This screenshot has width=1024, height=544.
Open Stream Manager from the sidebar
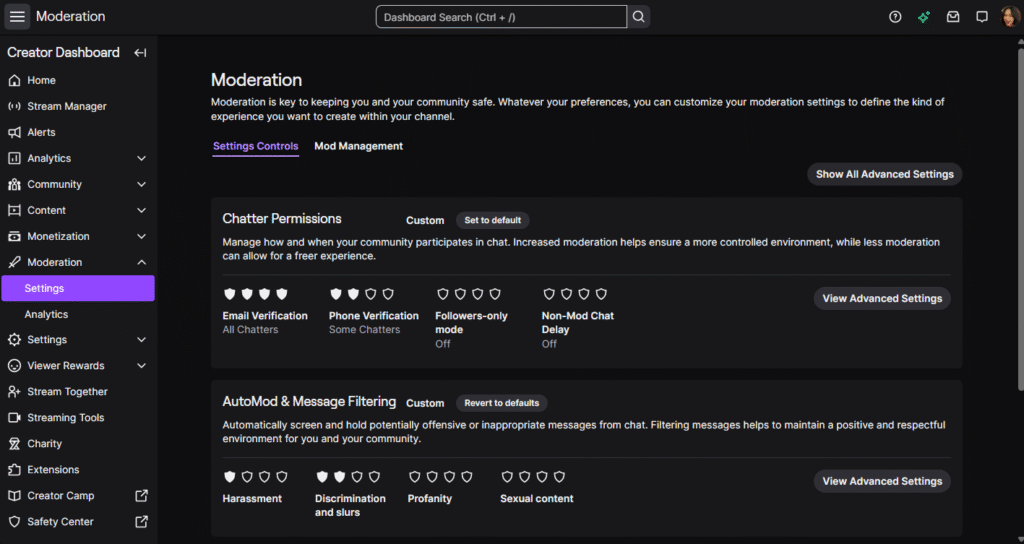(x=67, y=106)
